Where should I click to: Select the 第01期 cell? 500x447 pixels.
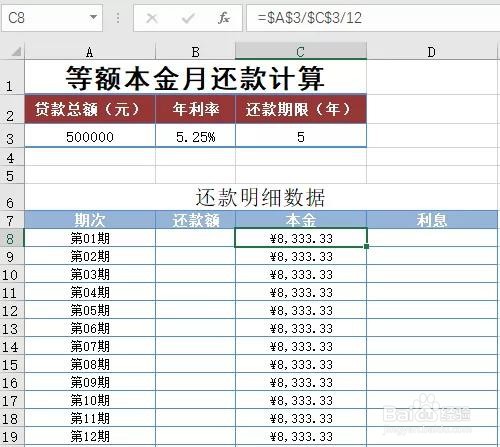point(90,238)
